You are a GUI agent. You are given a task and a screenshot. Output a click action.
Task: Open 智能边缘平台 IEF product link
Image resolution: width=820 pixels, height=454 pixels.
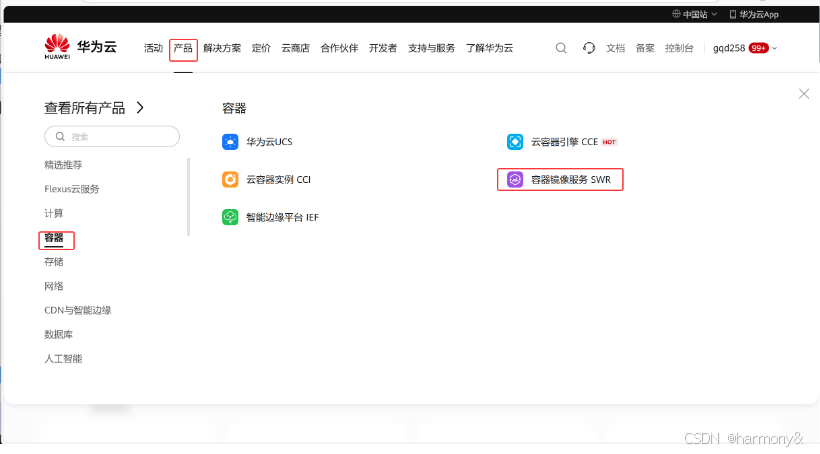(x=282, y=217)
